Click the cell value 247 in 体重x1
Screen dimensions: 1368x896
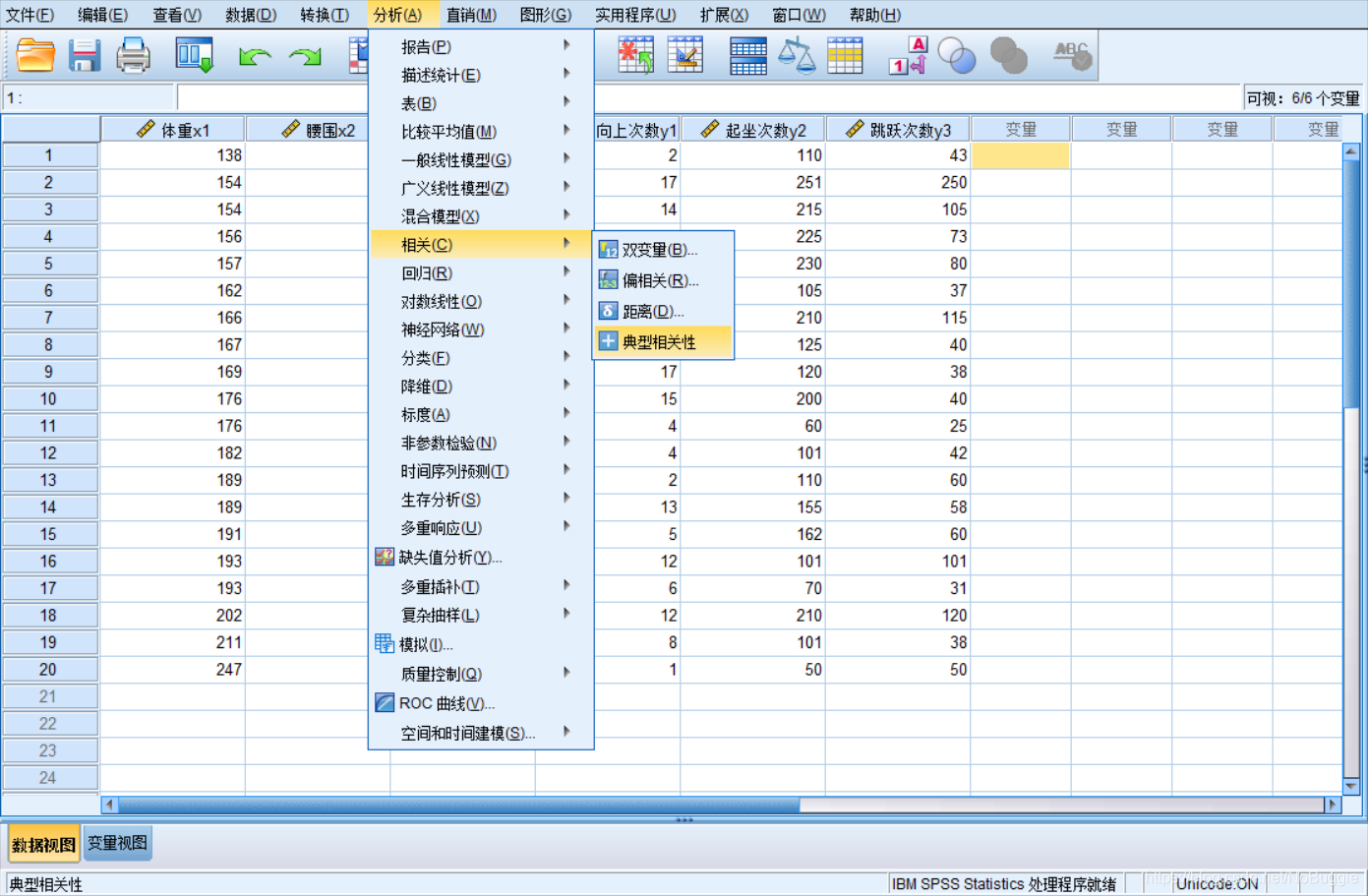[173, 669]
